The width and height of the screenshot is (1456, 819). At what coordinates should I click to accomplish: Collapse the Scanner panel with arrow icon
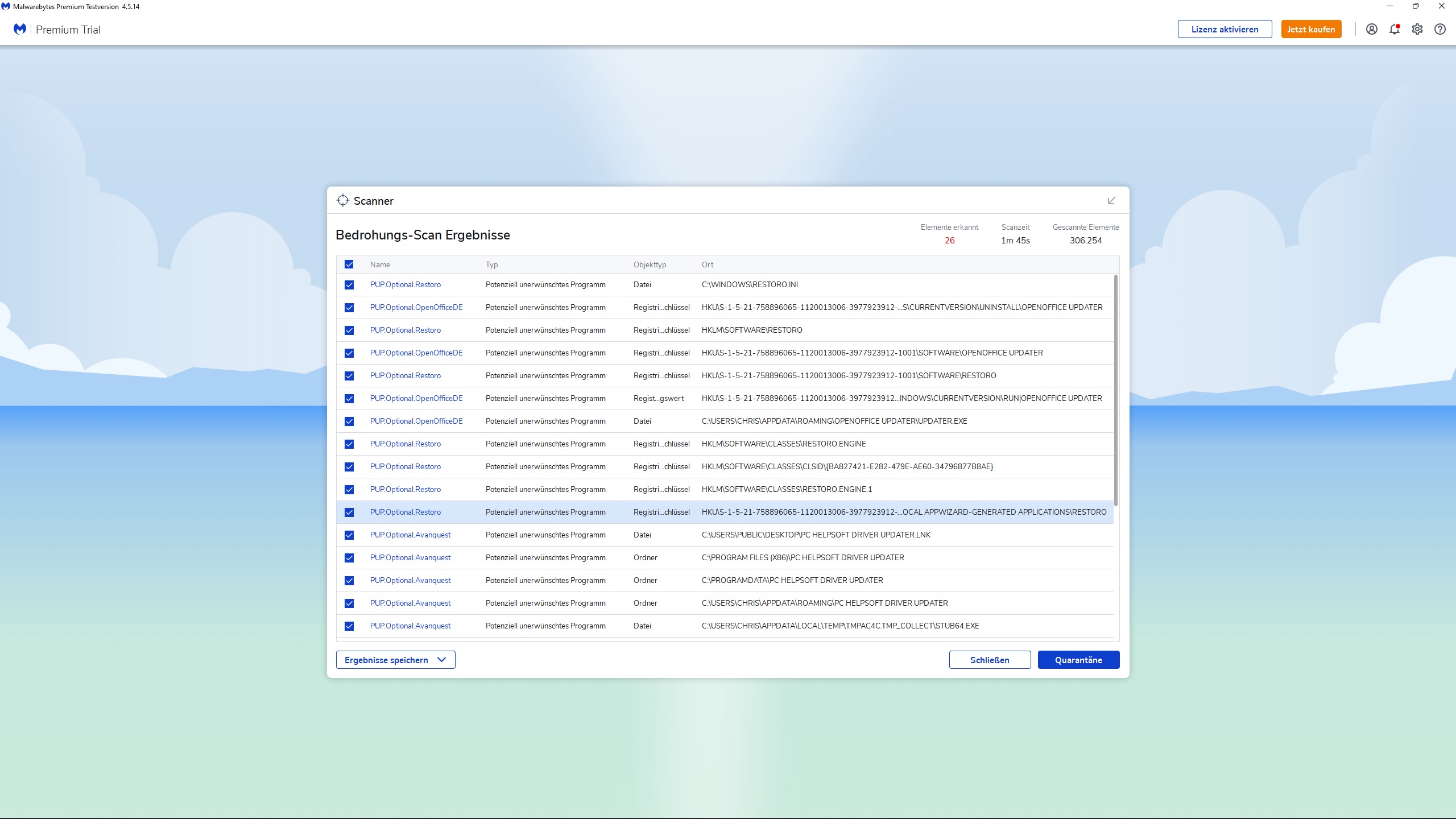click(x=1111, y=200)
